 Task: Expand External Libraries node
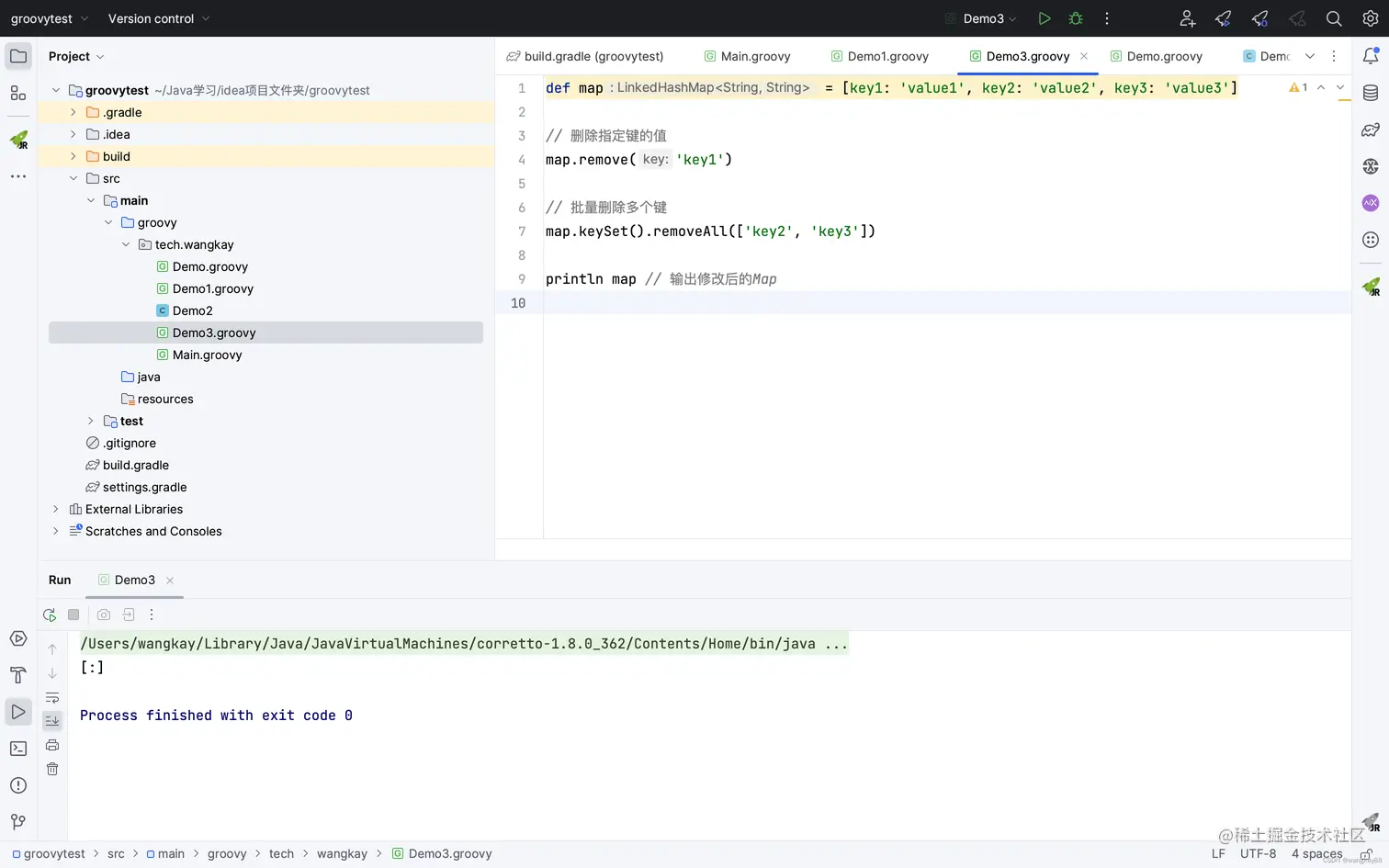(56, 509)
